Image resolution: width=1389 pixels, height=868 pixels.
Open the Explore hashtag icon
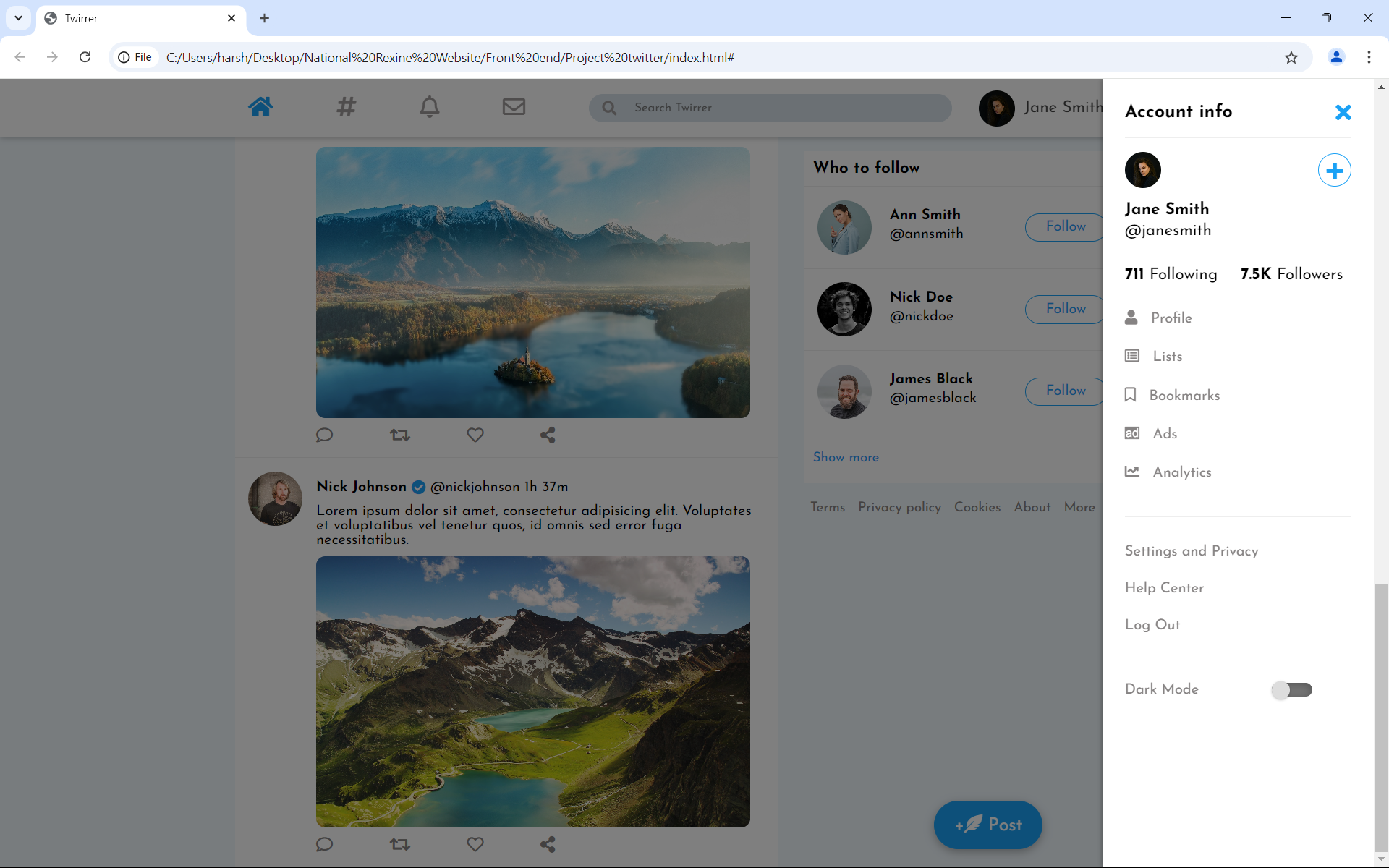pos(347,107)
